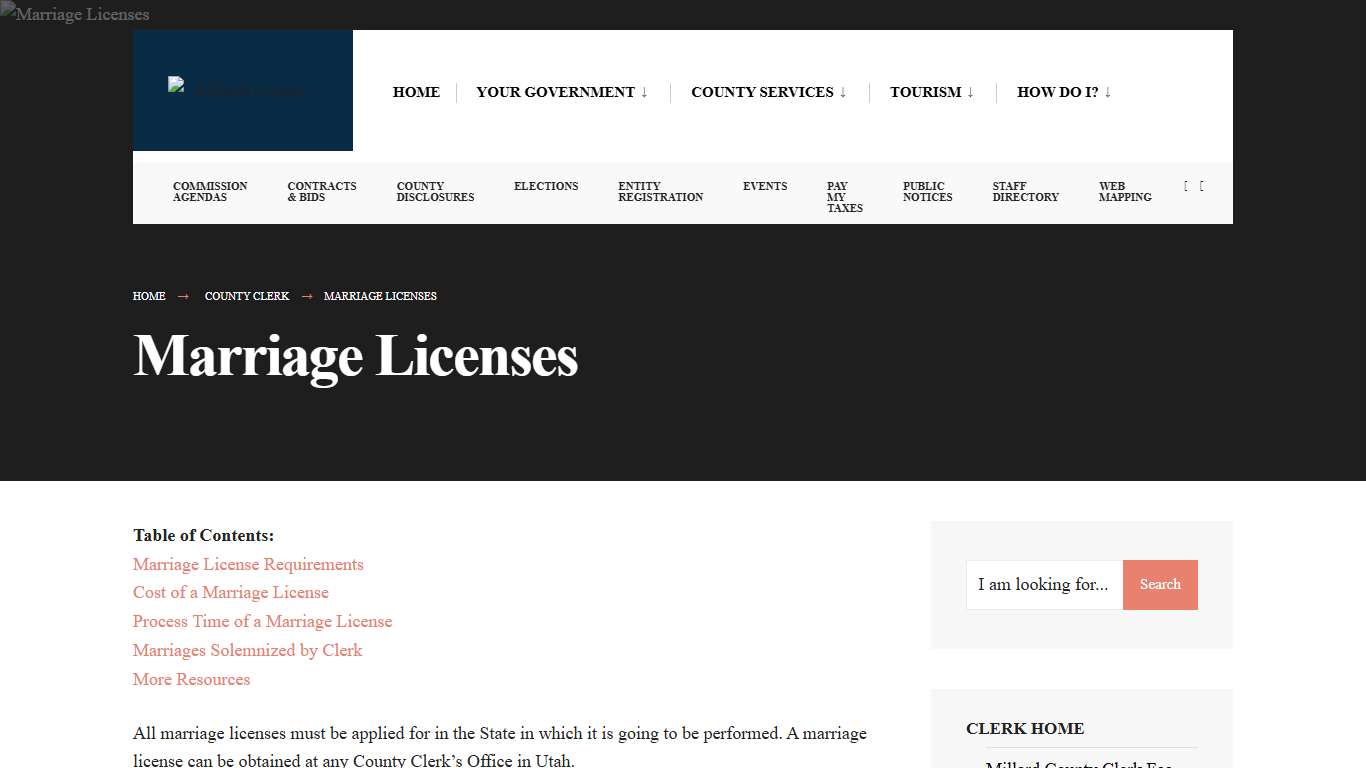Screen dimensions: 1366x768
Task: Open County Clerk from the breadcrumb trail
Action: 246,296
